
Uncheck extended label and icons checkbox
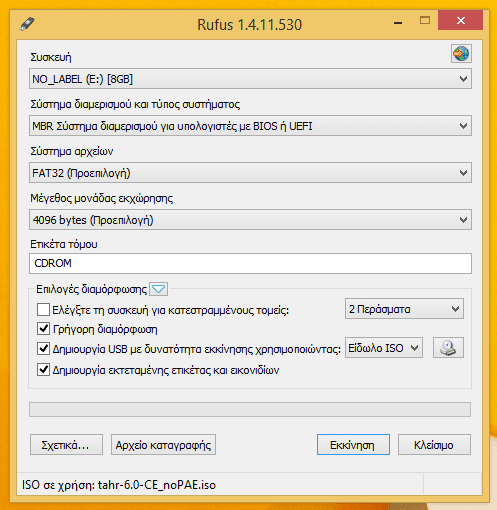point(43,370)
